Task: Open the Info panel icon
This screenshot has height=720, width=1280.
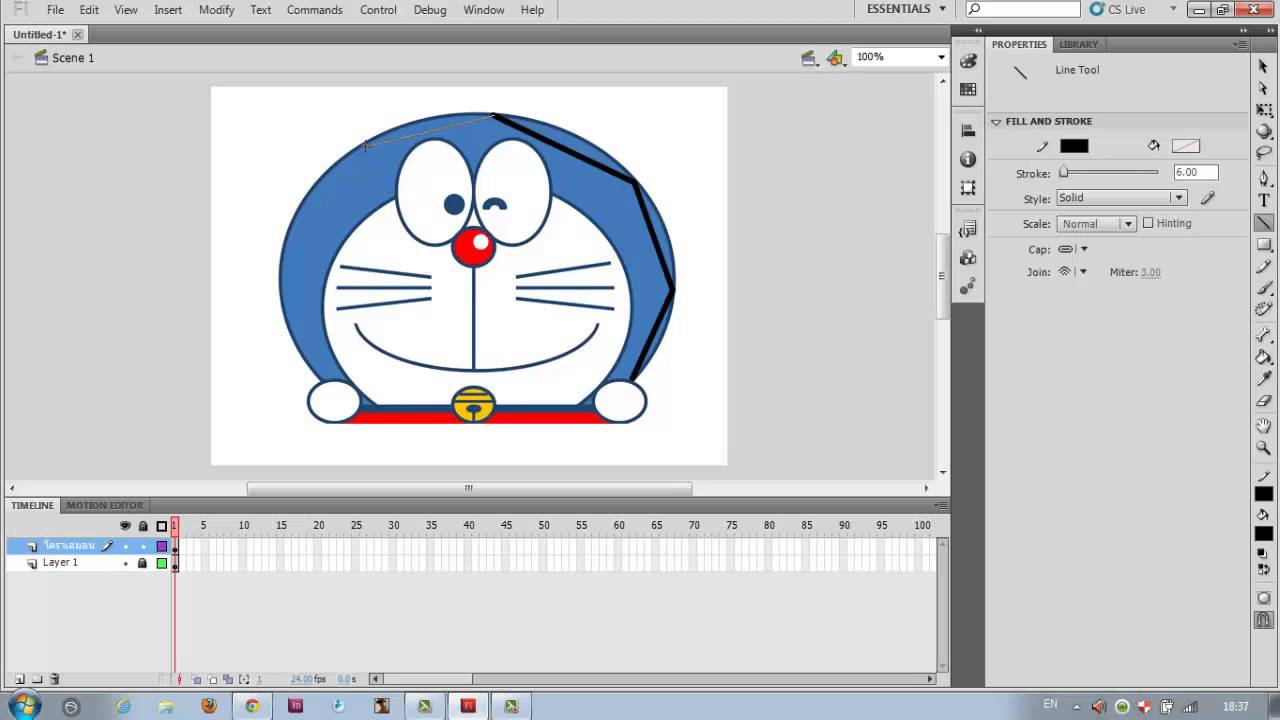Action: tap(968, 160)
